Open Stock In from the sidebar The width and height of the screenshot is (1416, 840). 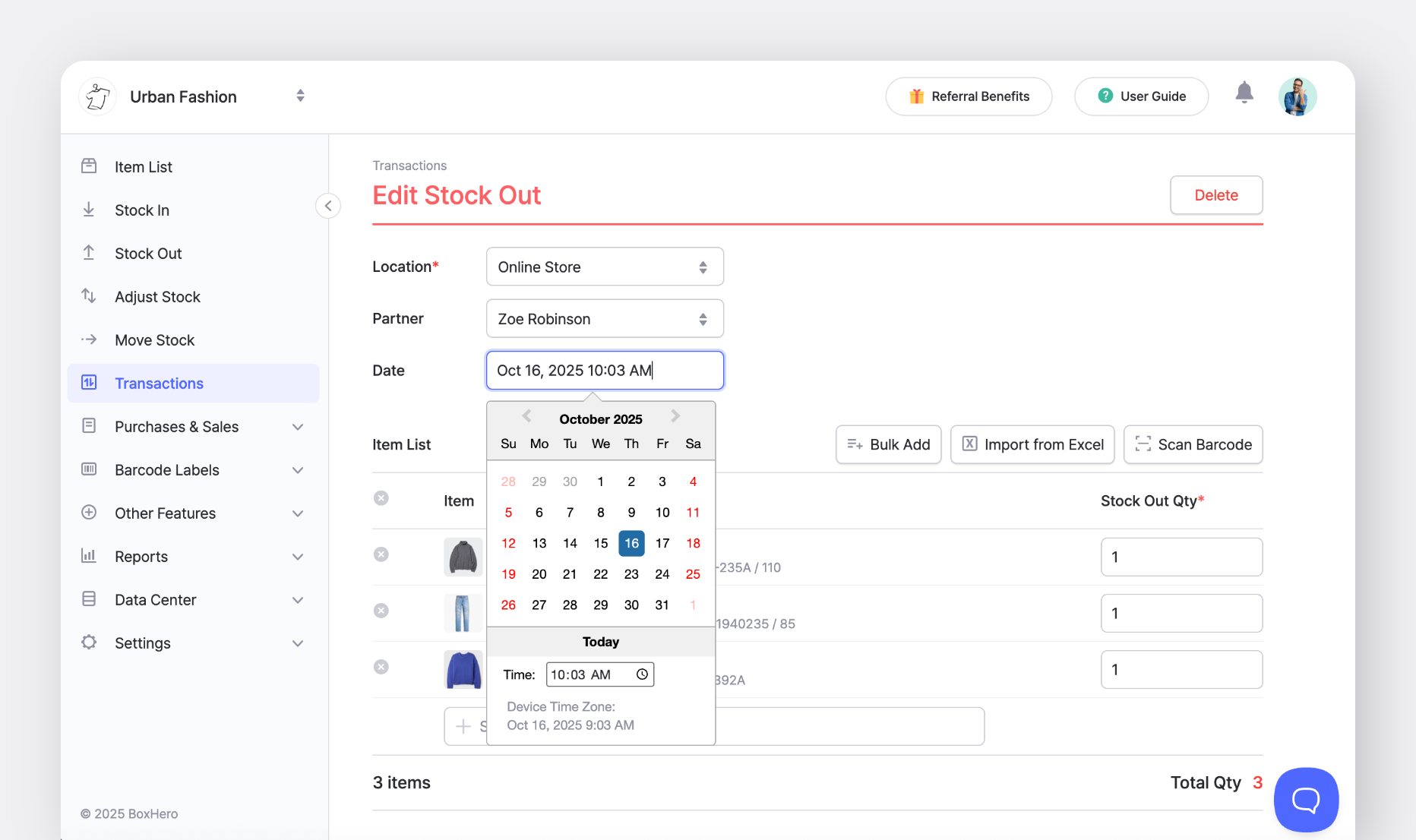pos(142,210)
